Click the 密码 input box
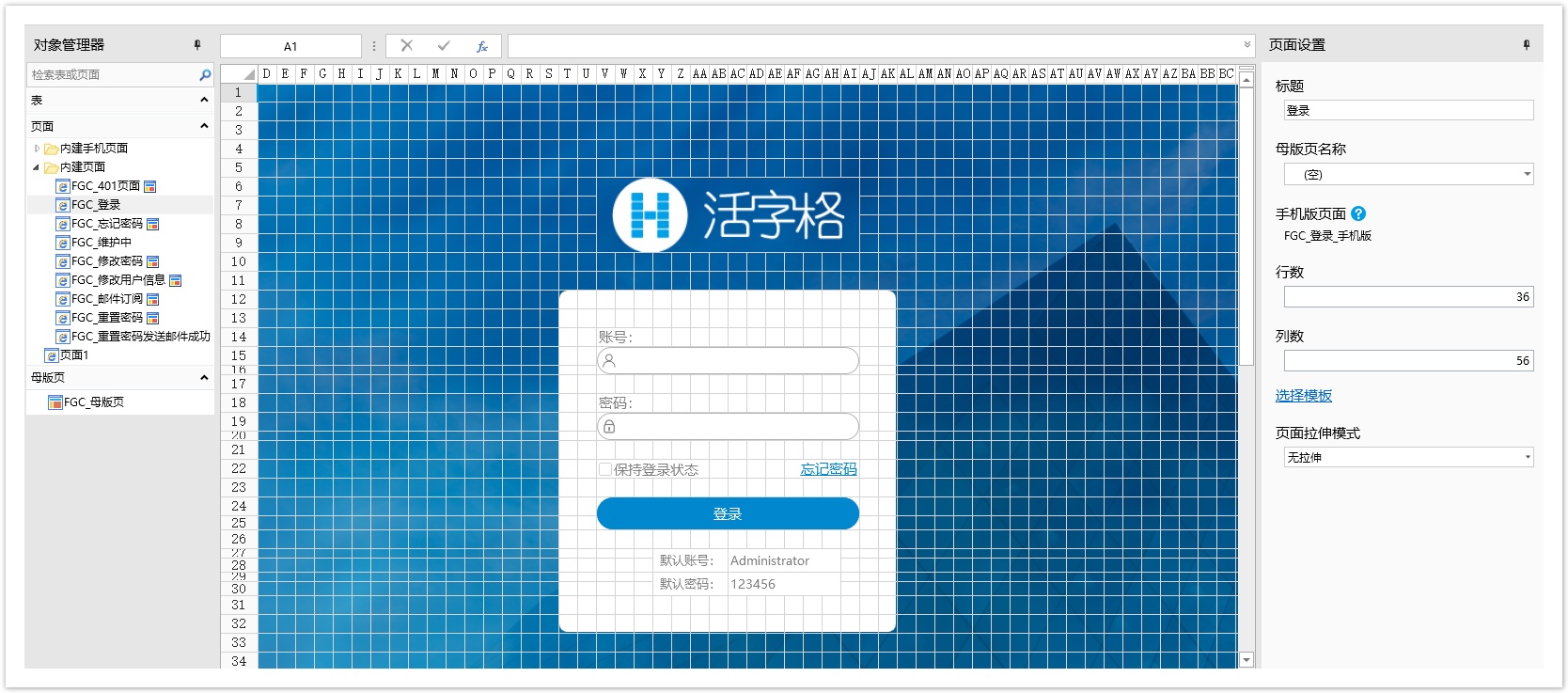The width and height of the screenshot is (1568, 693). pos(728,426)
